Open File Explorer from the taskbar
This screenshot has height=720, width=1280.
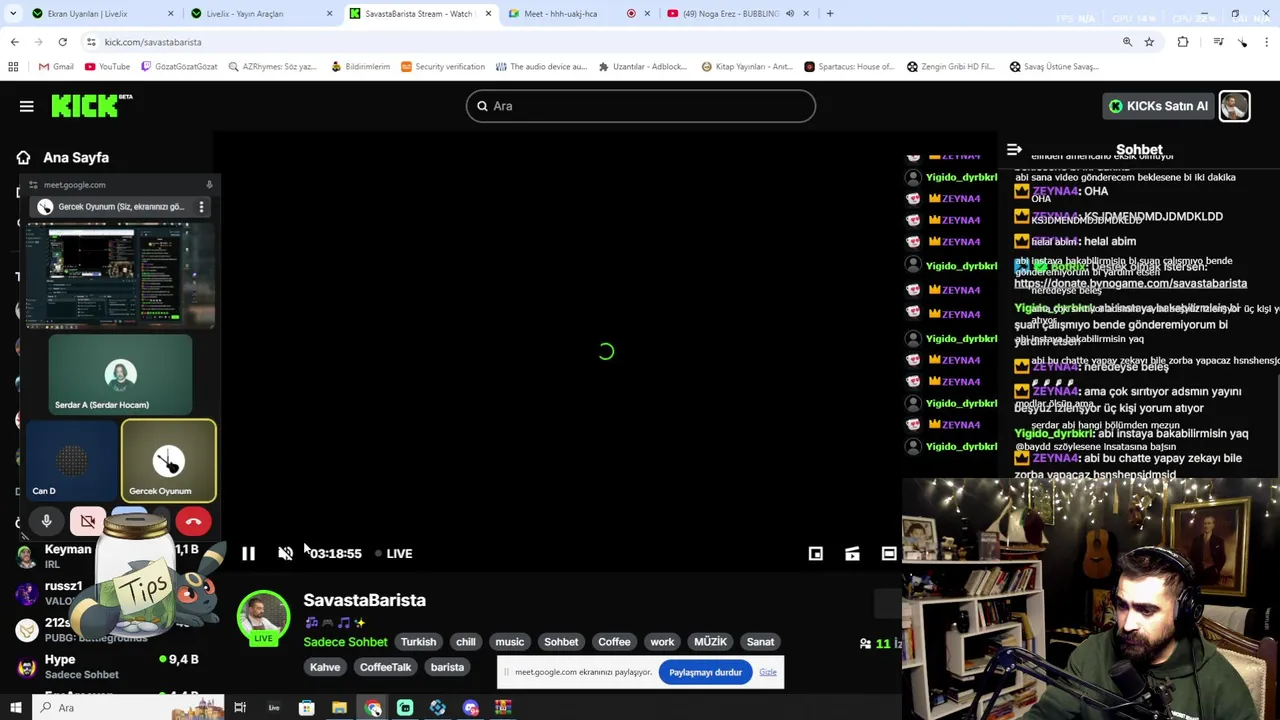coord(339,708)
